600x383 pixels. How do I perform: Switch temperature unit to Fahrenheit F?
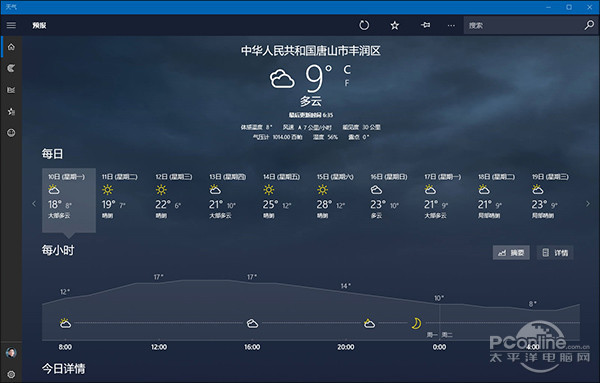coord(347,83)
